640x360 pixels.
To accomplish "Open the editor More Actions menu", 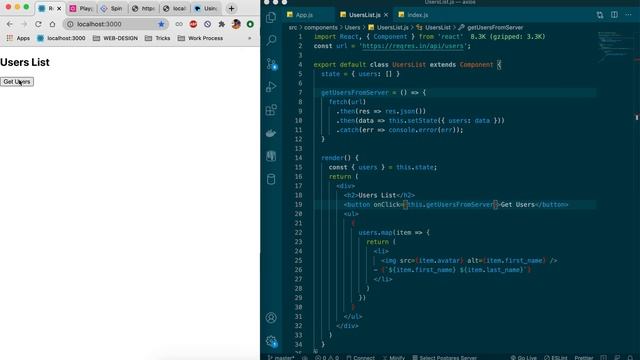I will (629, 15).
